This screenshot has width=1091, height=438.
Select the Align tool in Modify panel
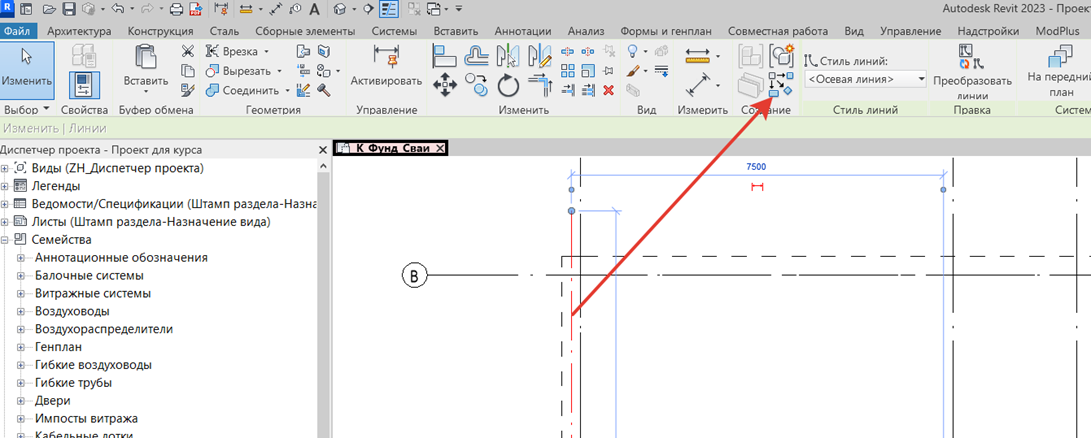pos(445,56)
